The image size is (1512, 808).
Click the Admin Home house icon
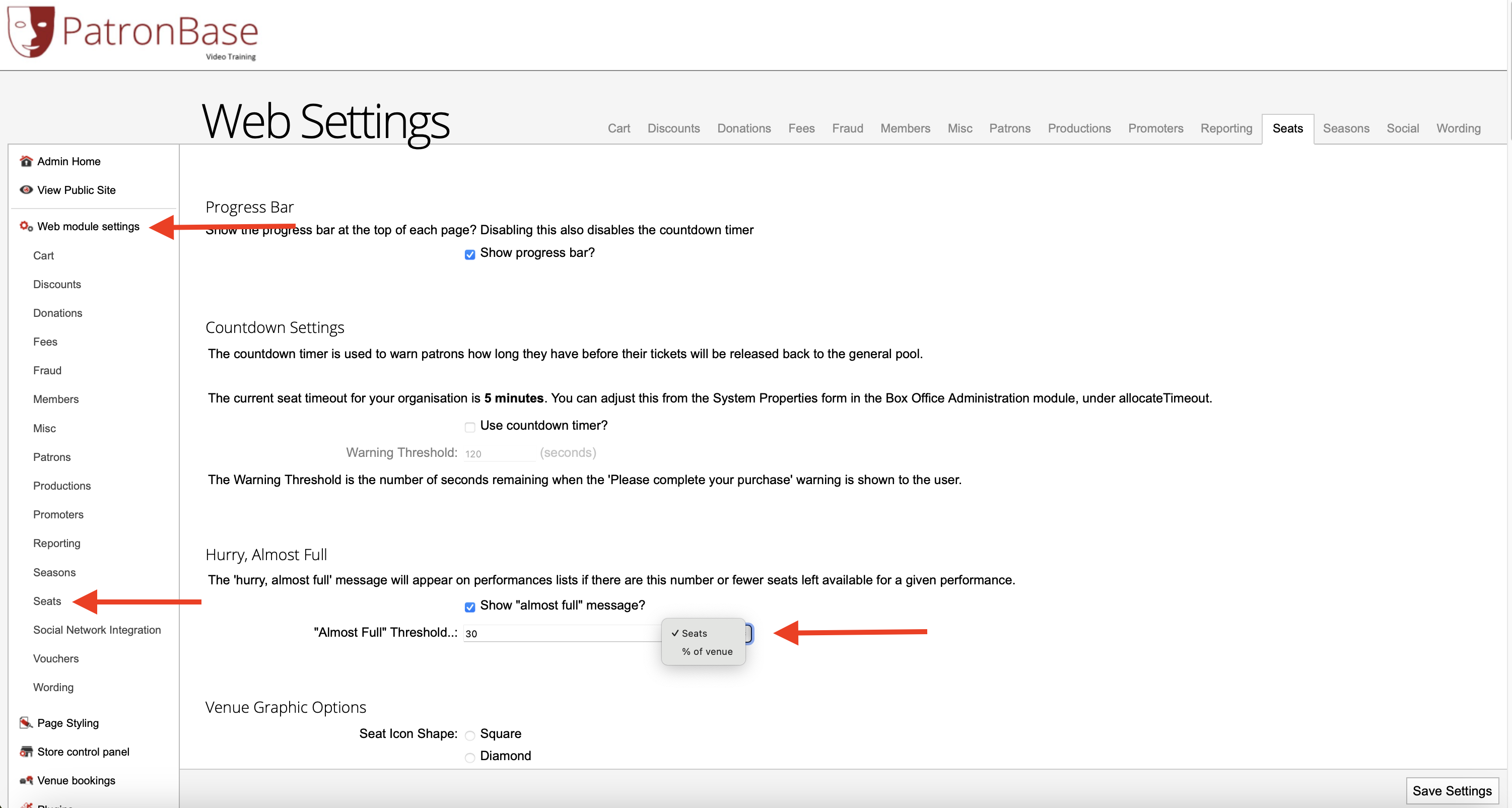coord(26,161)
